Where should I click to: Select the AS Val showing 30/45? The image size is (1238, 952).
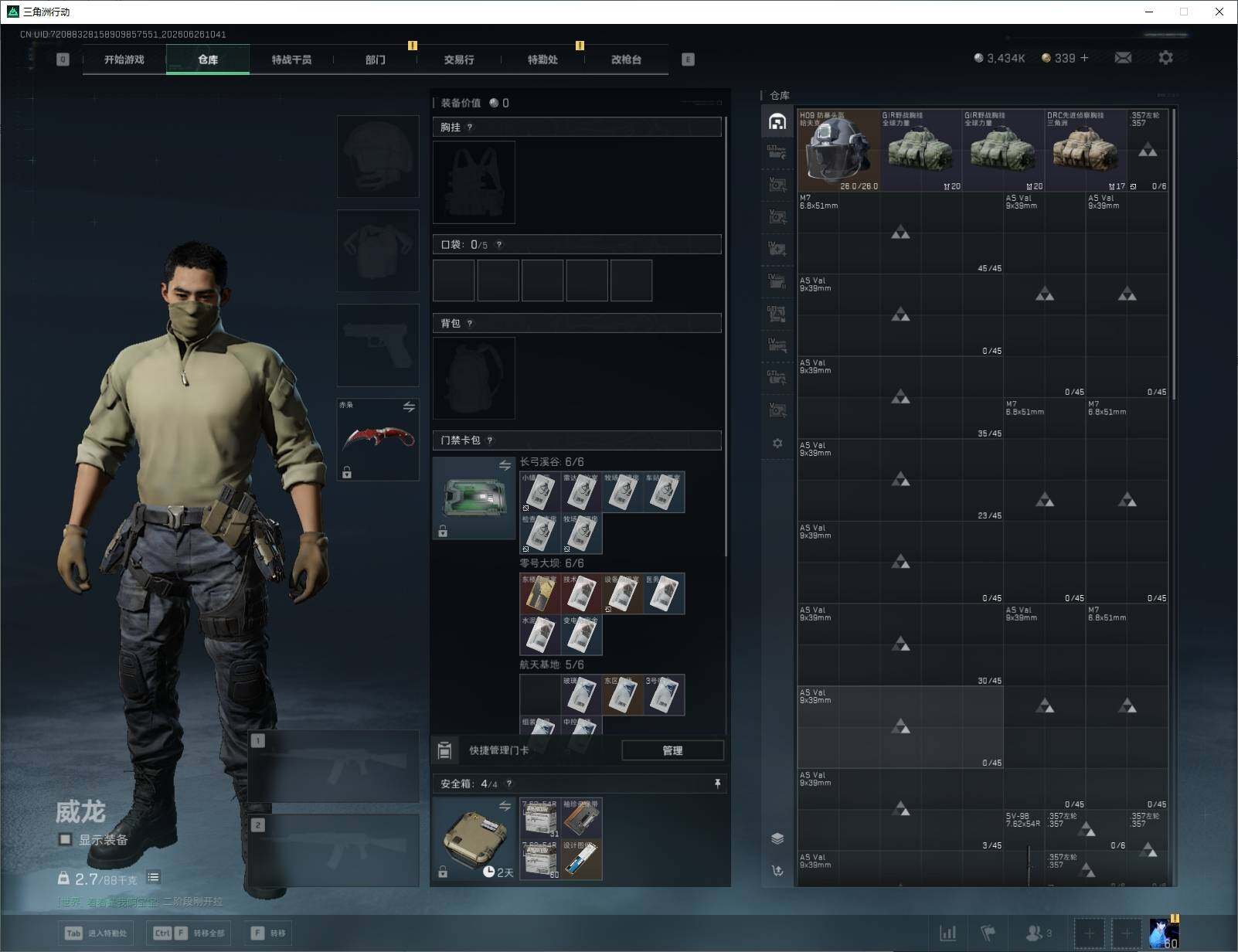900,644
